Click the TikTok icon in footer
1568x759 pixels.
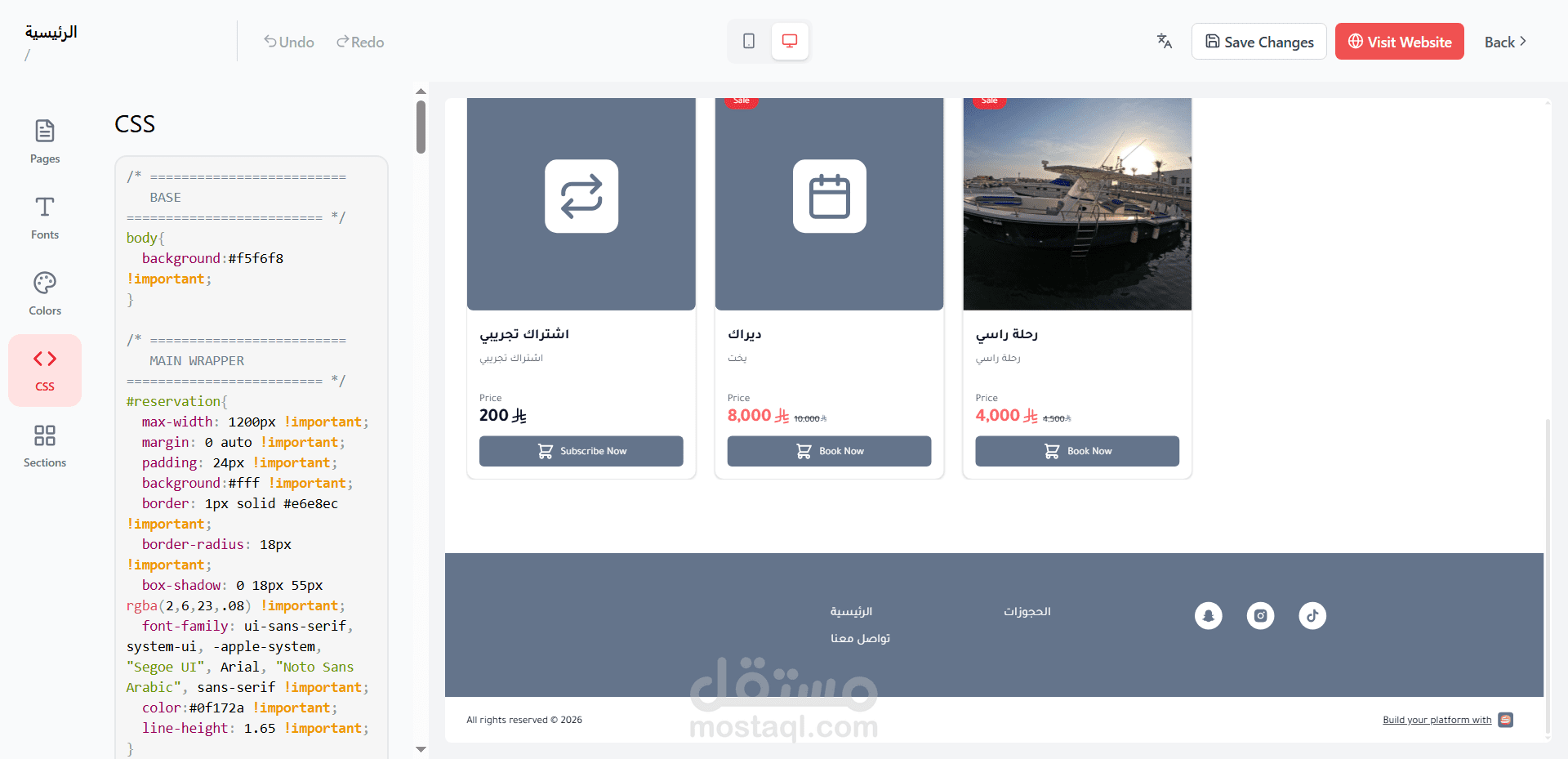coord(1312,615)
